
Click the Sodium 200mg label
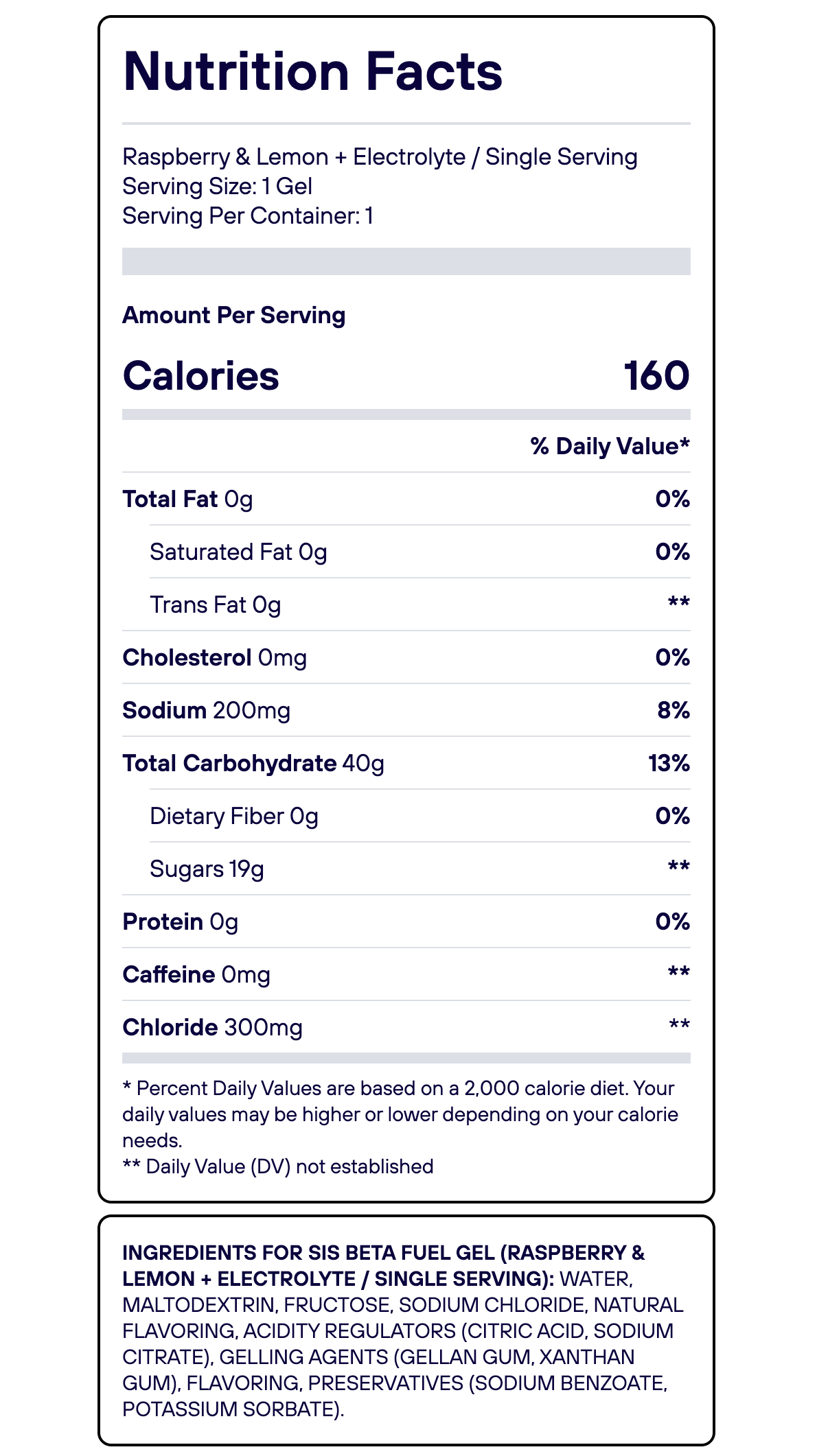[206, 711]
